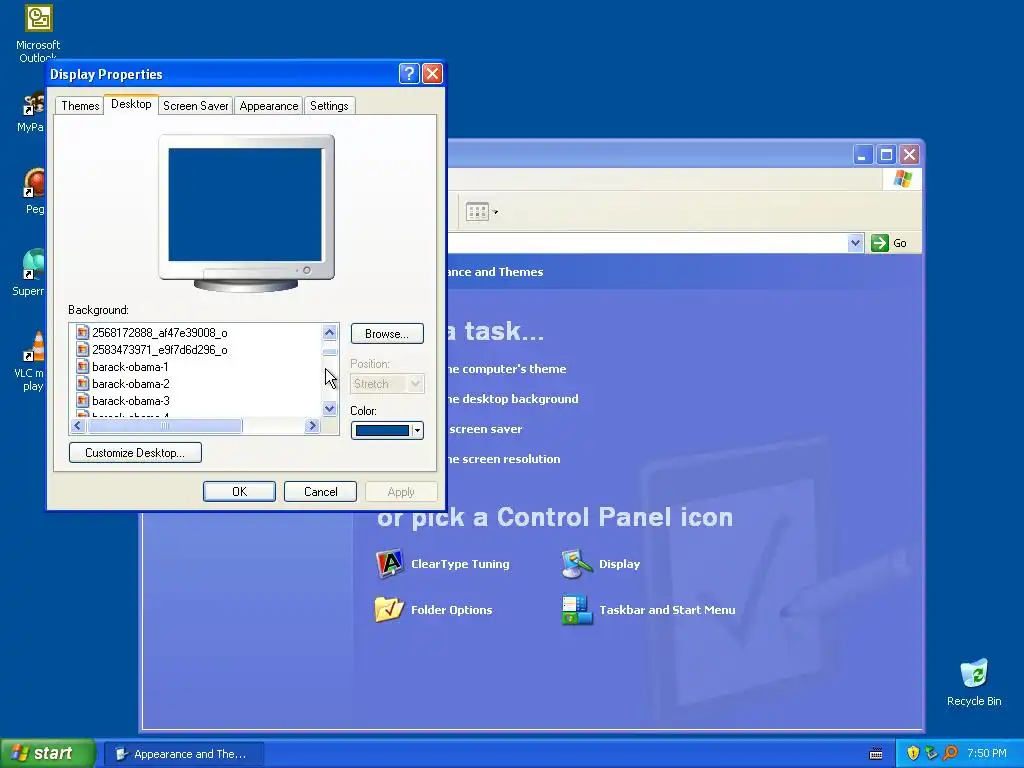1024x768 pixels.
Task: Click the computer's theme task link
Action: coord(507,369)
